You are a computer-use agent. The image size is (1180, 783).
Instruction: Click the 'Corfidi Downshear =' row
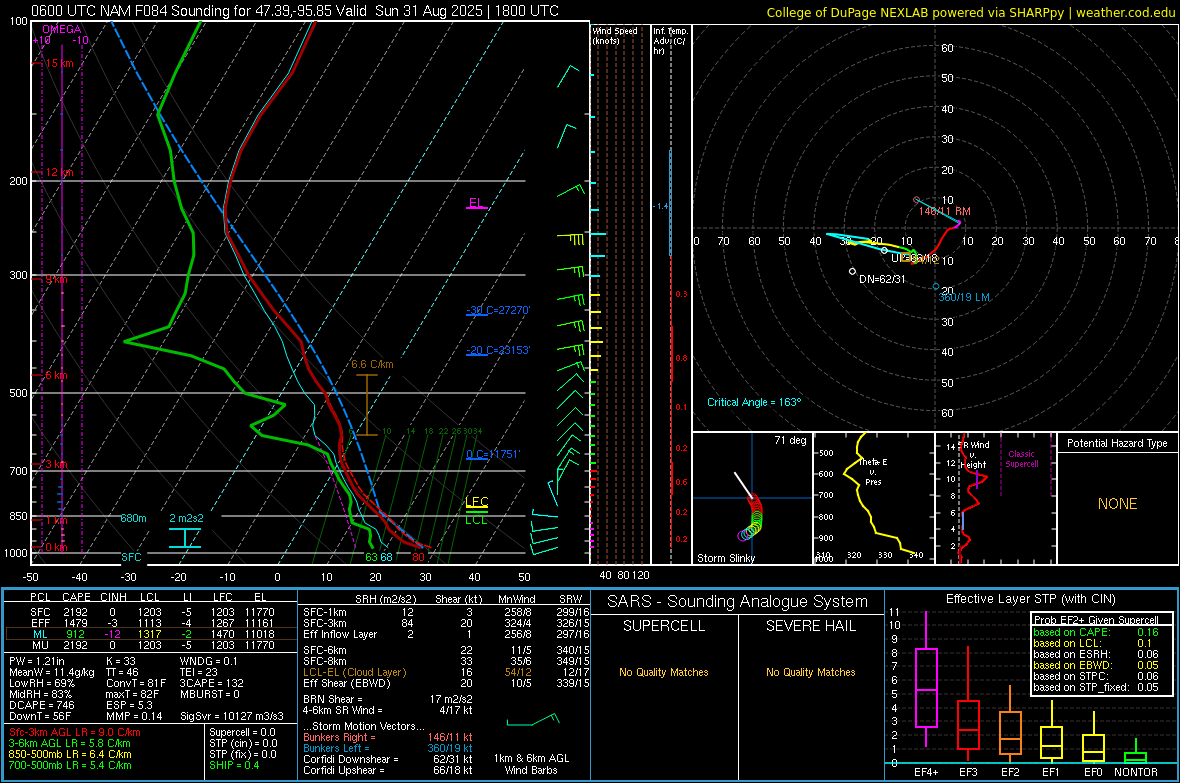tap(388, 759)
